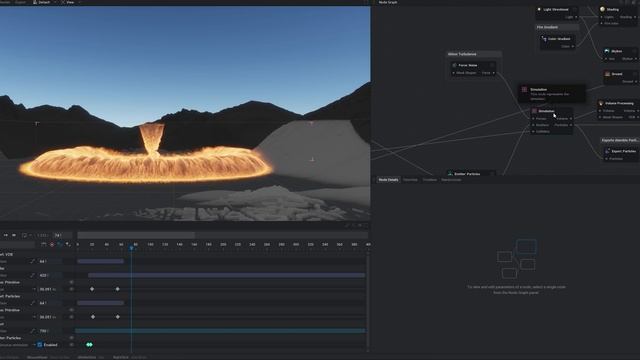Click the key icon on second 36.051 row
This screenshot has height=360, width=640.
click(x=71, y=317)
